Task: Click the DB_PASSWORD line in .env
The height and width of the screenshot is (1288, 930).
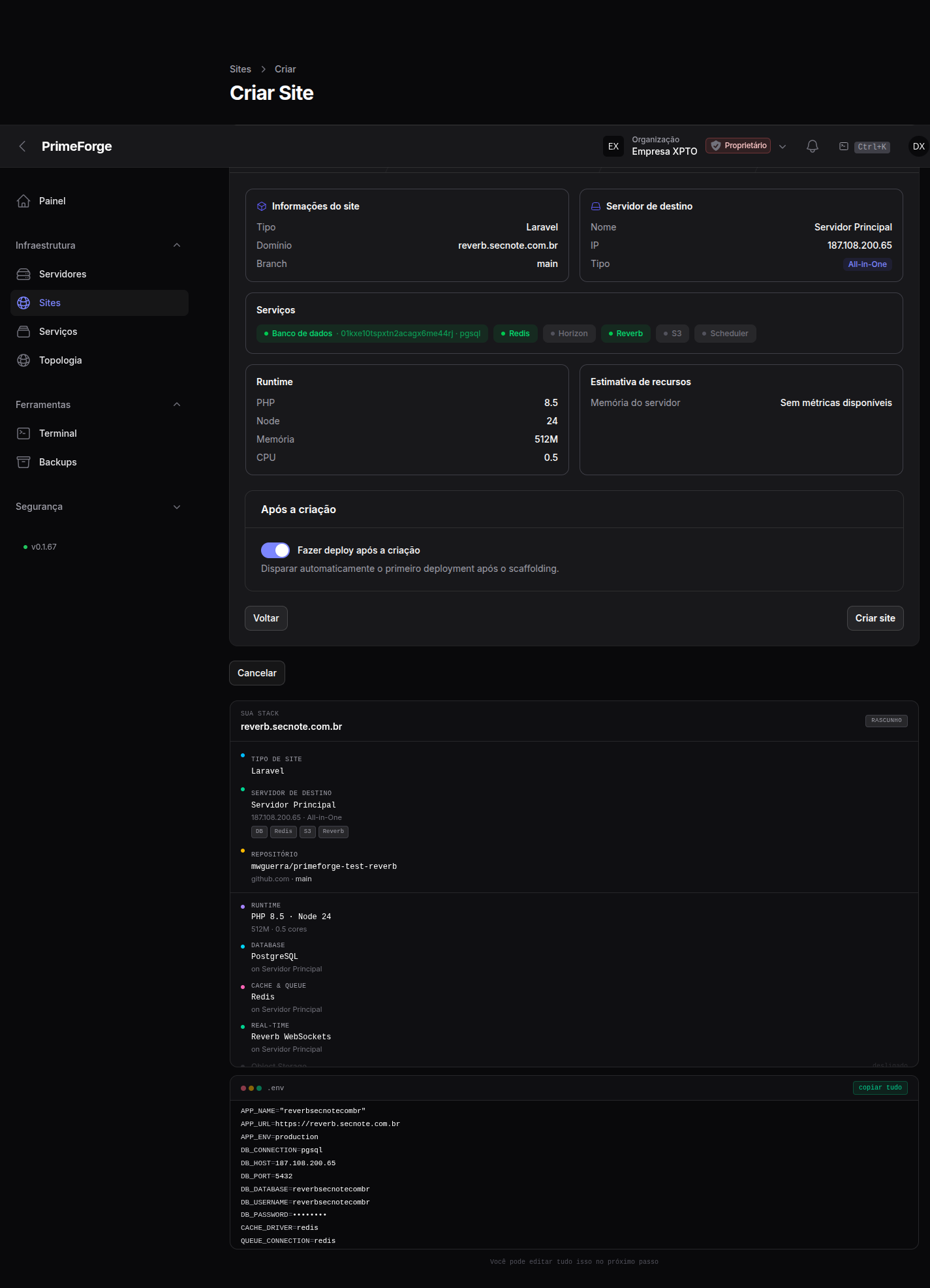Action: point(283,1215)
